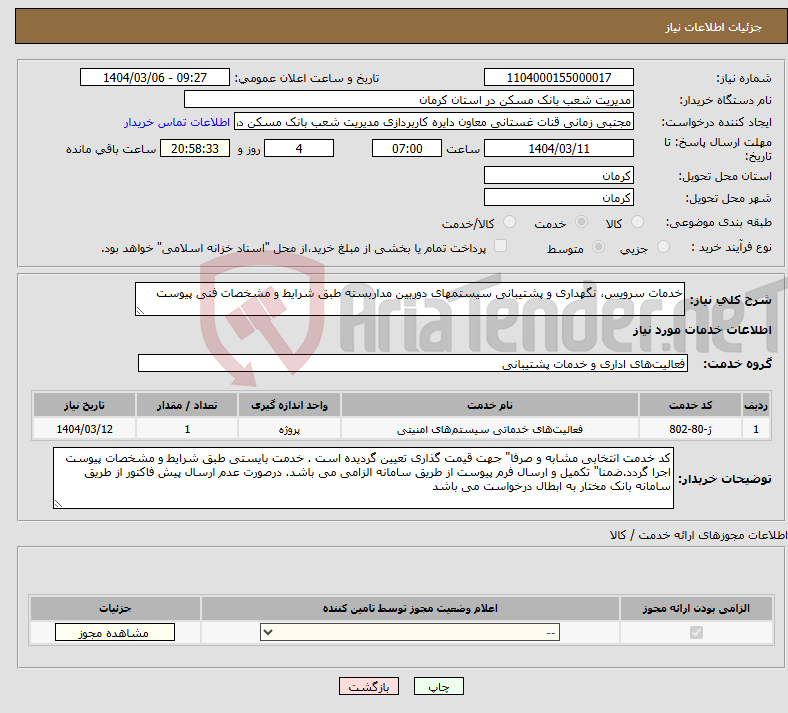
Task: Click the استان محل تحویل field
Action: coord(558,175)
